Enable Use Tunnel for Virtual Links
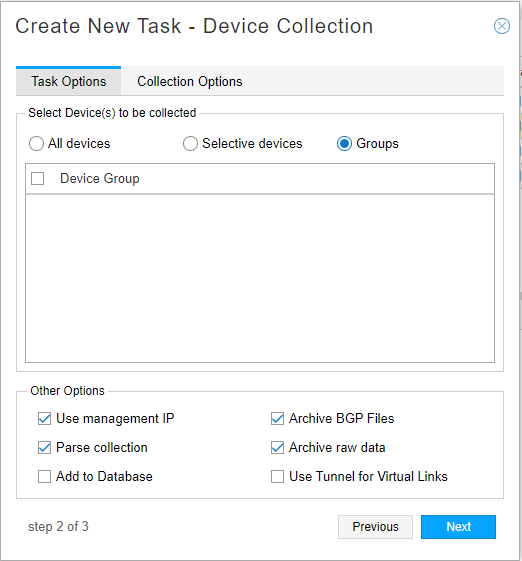 (x=277, y=477)
